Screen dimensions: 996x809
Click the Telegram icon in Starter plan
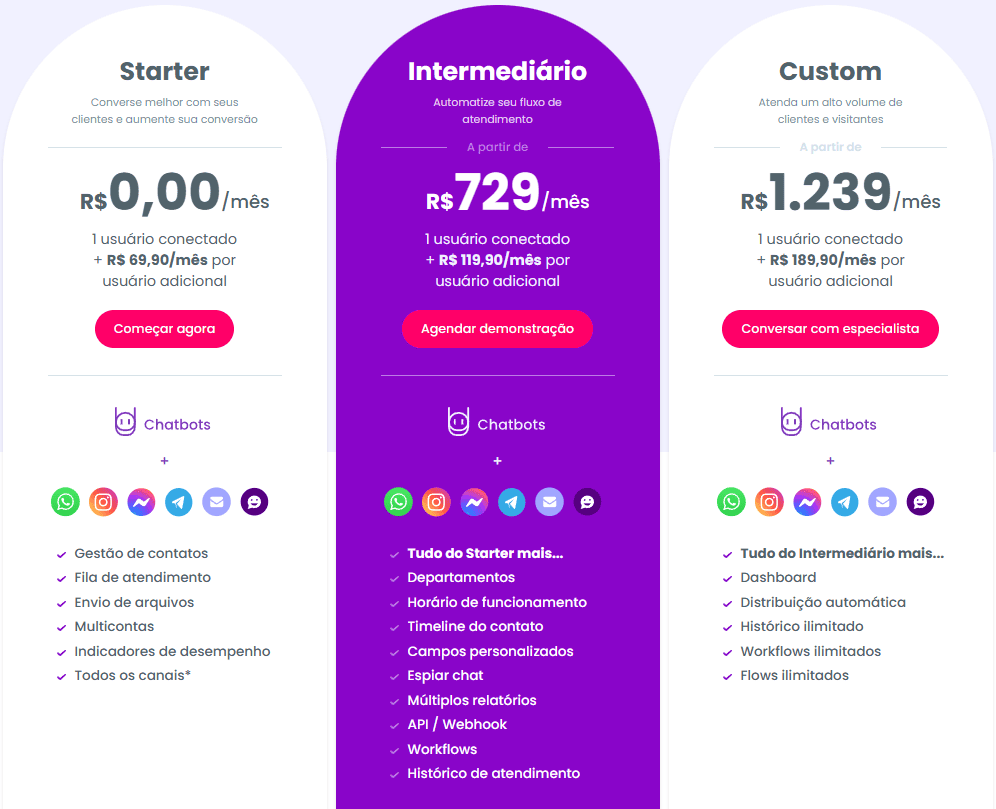pyautogui.click(x=179, y=502)
